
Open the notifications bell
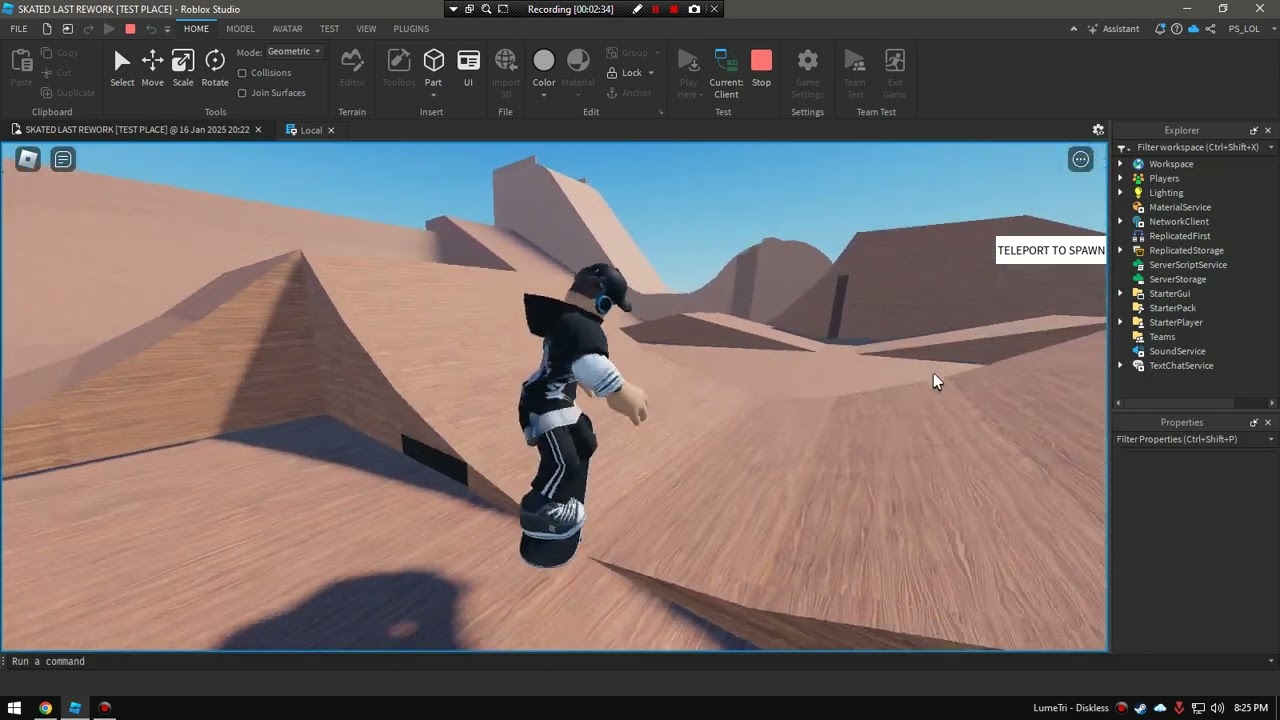point(1160,29)
